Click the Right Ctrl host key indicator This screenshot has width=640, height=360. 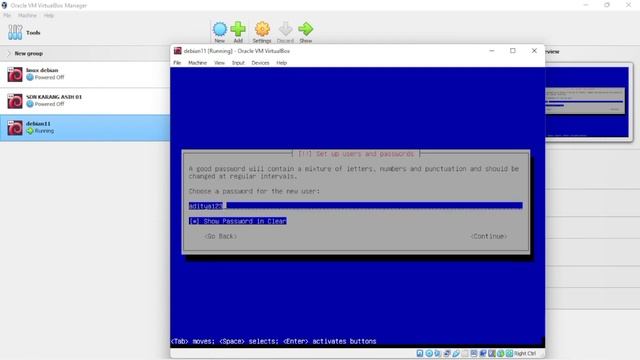[x=525, y=353]
